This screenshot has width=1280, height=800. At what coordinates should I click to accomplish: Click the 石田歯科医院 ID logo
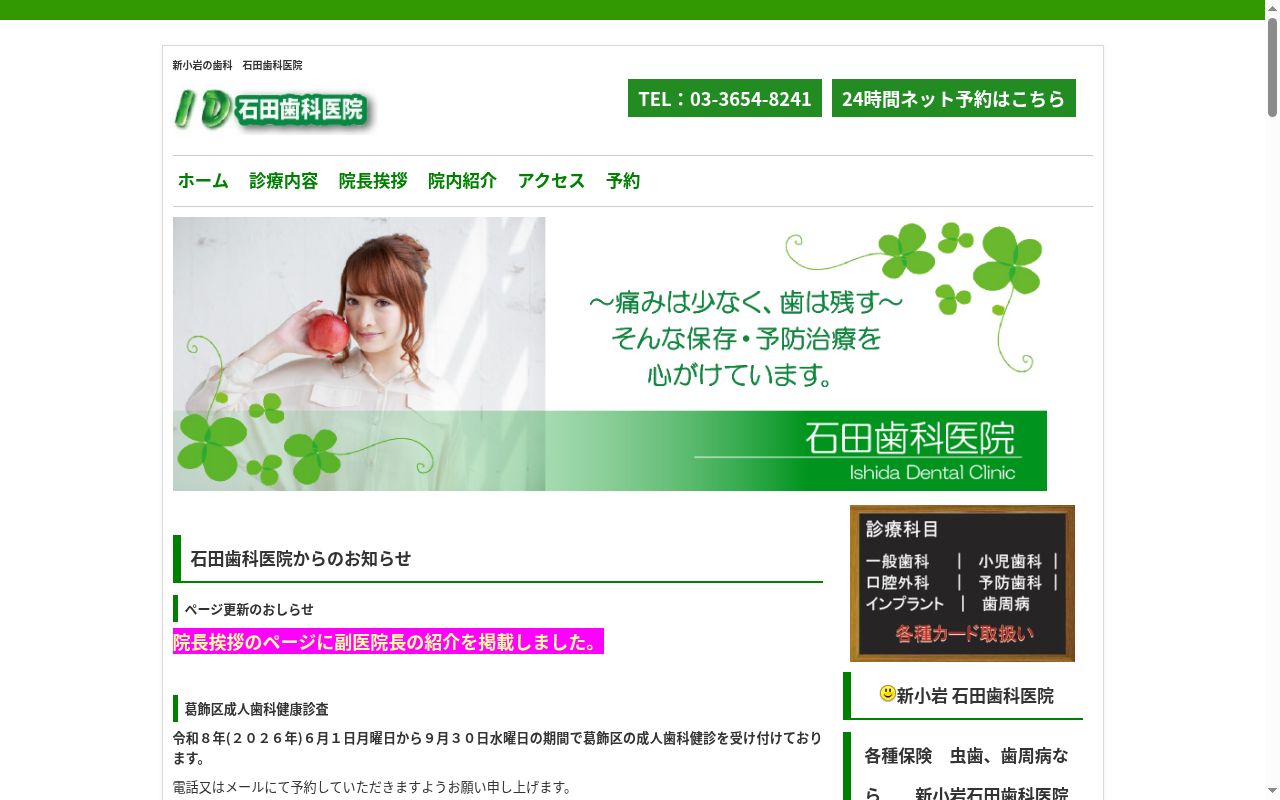click(x=273, y=109)
